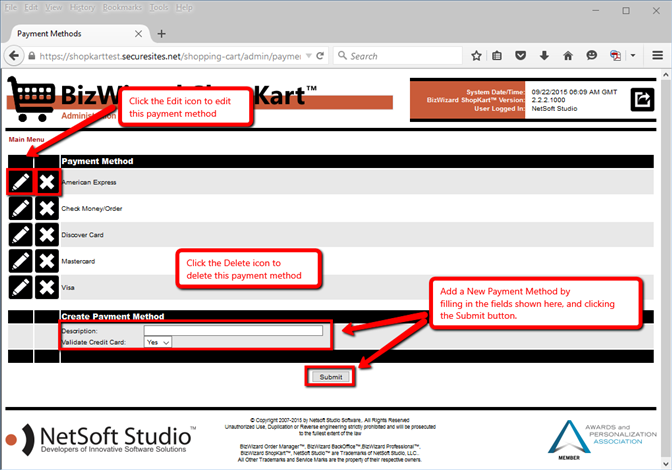Viewport: 672px width, 470px height.
Task: Click the Awards and Personalization Association logo
Action: tap(602, 440)
